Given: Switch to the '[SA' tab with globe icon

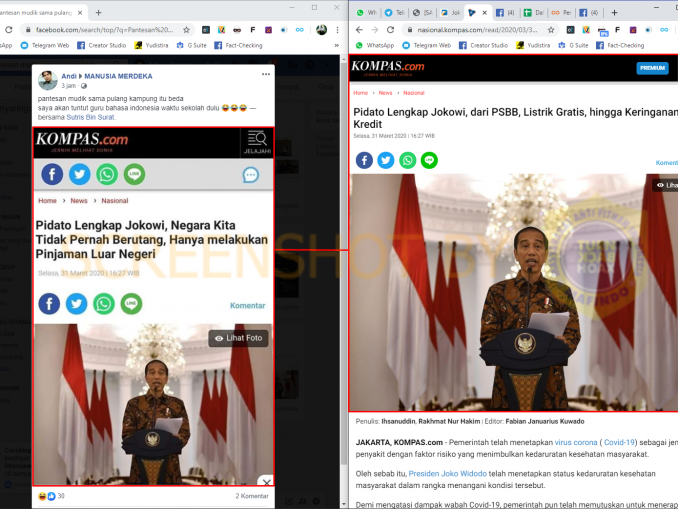Looking at the screenshot, I should (x=422, y=13).
